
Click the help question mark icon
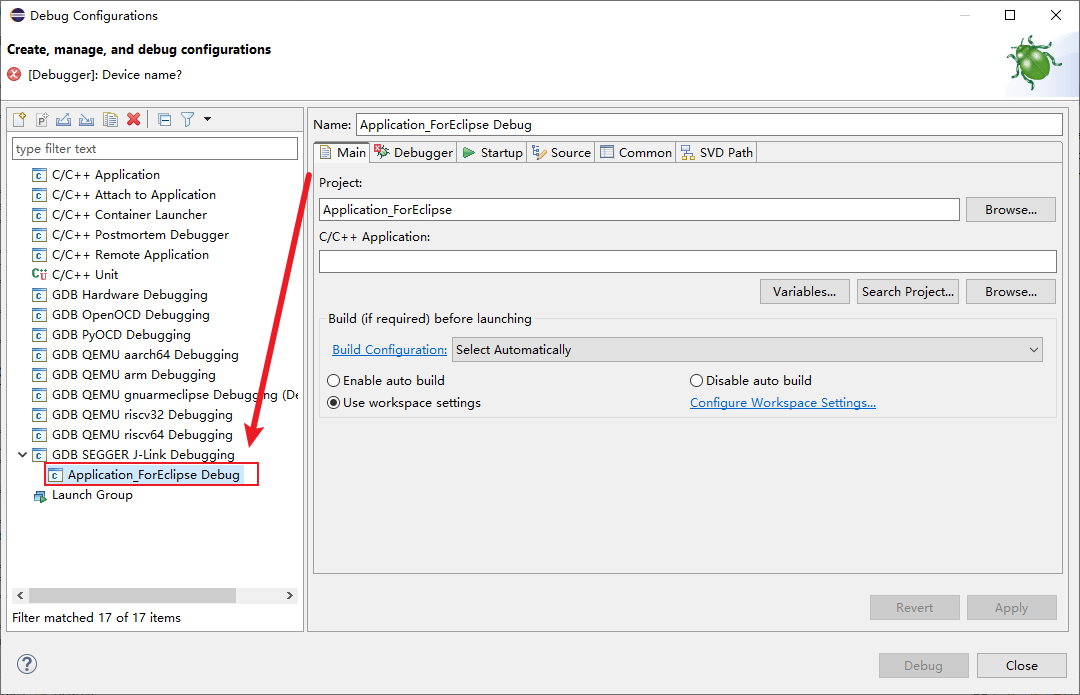(x=27, y=664)
